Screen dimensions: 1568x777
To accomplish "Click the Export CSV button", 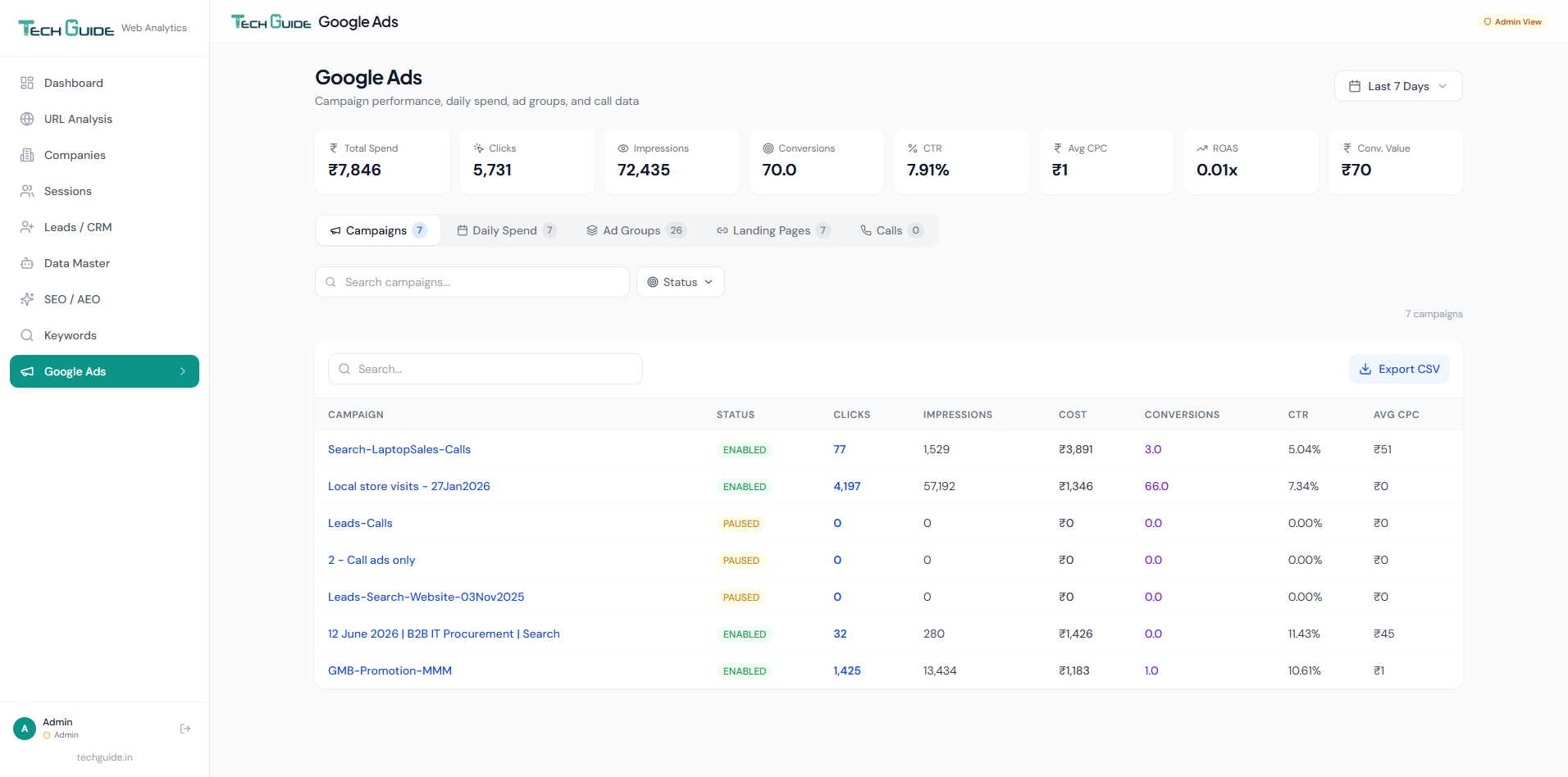I will point(1399,369).
